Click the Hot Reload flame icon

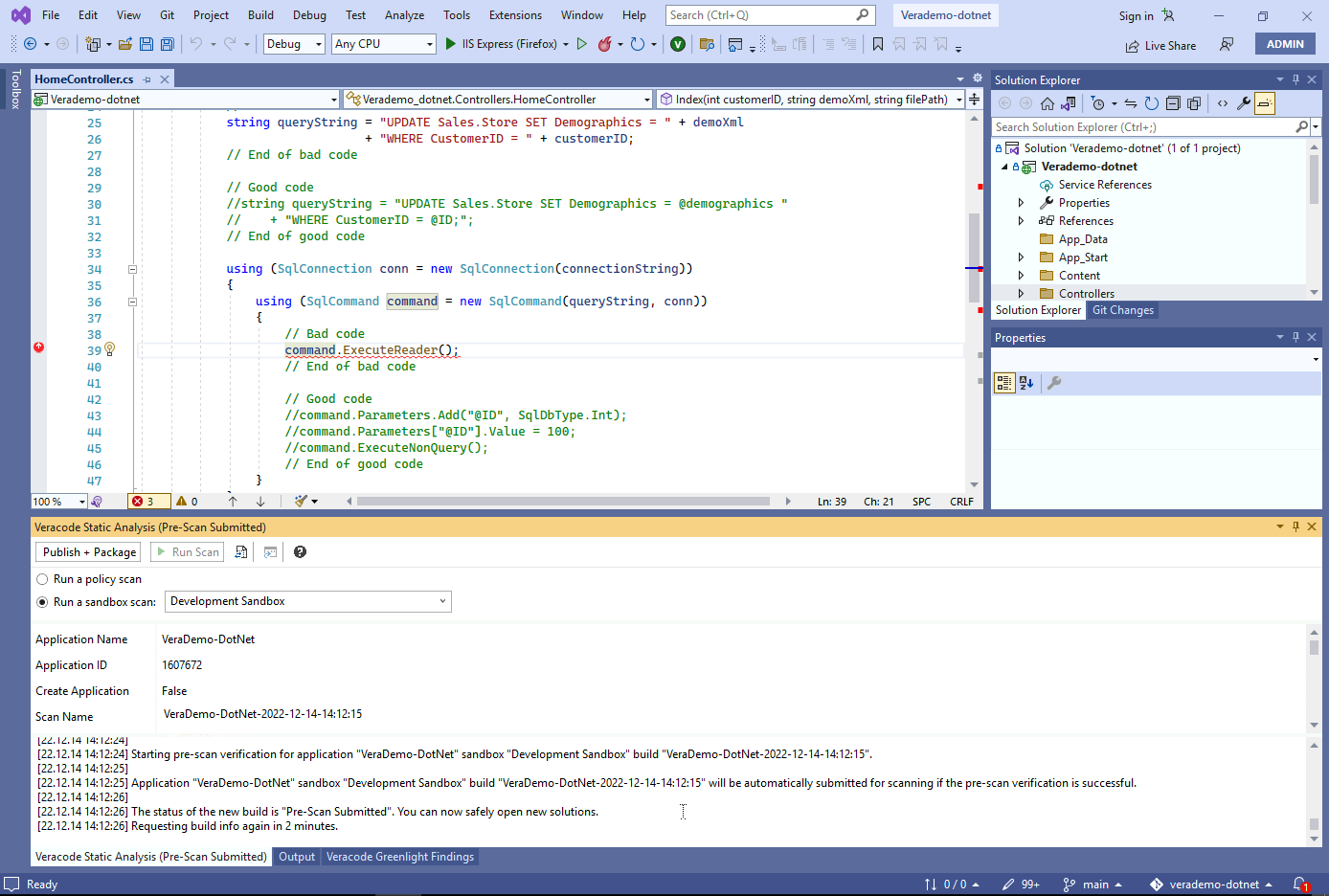click(x=605, y=44)
